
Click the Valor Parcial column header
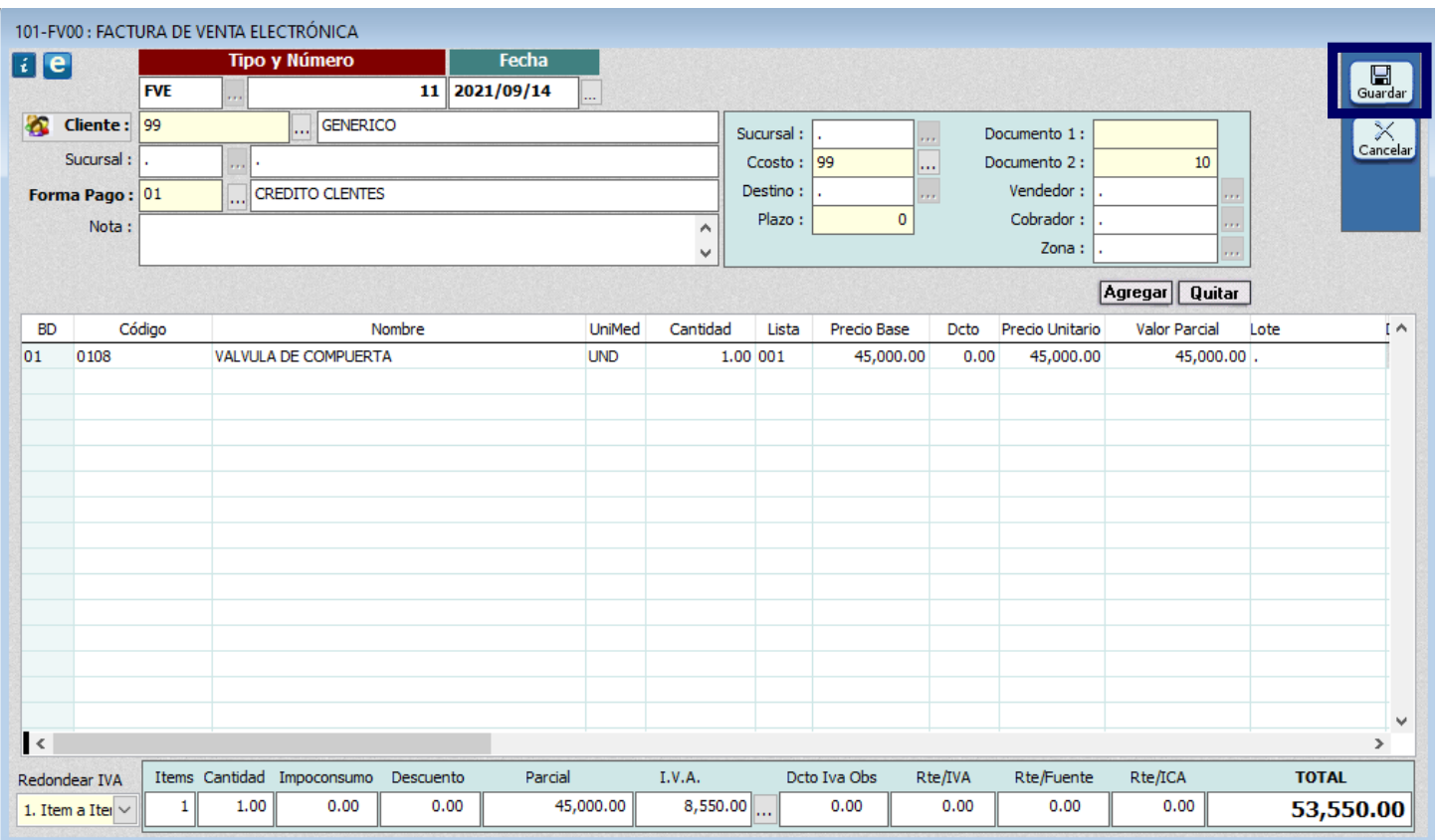[x=1176, y=329]
